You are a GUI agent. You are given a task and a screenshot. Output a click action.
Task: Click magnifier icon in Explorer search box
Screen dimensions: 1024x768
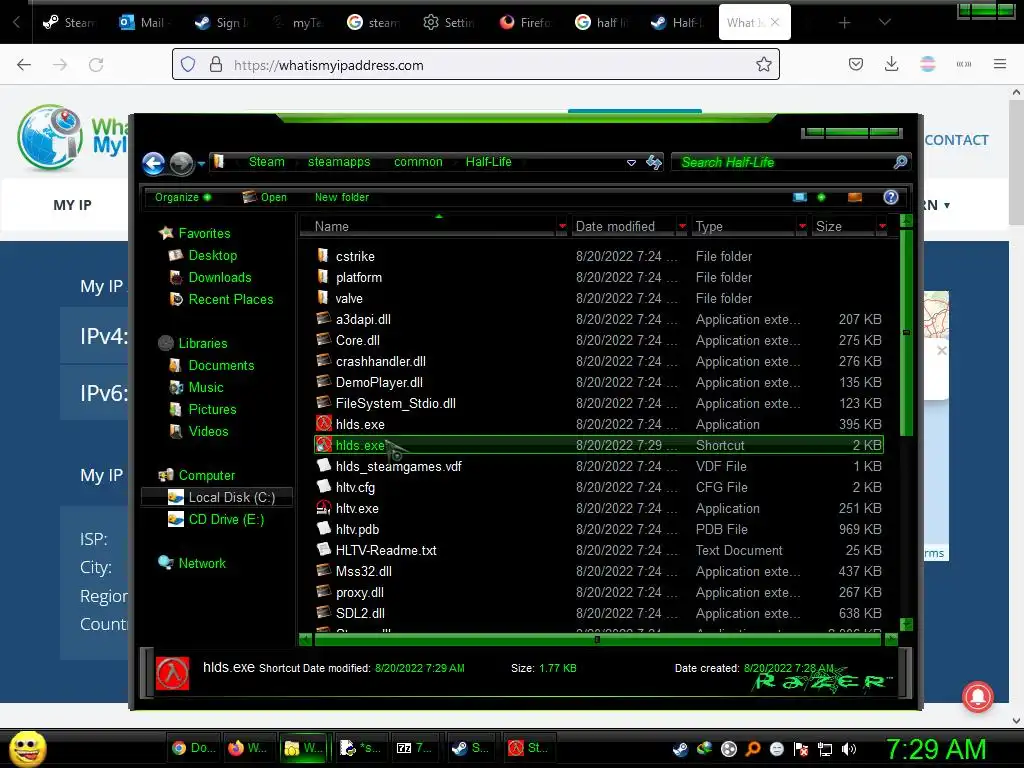coord(900,162)
